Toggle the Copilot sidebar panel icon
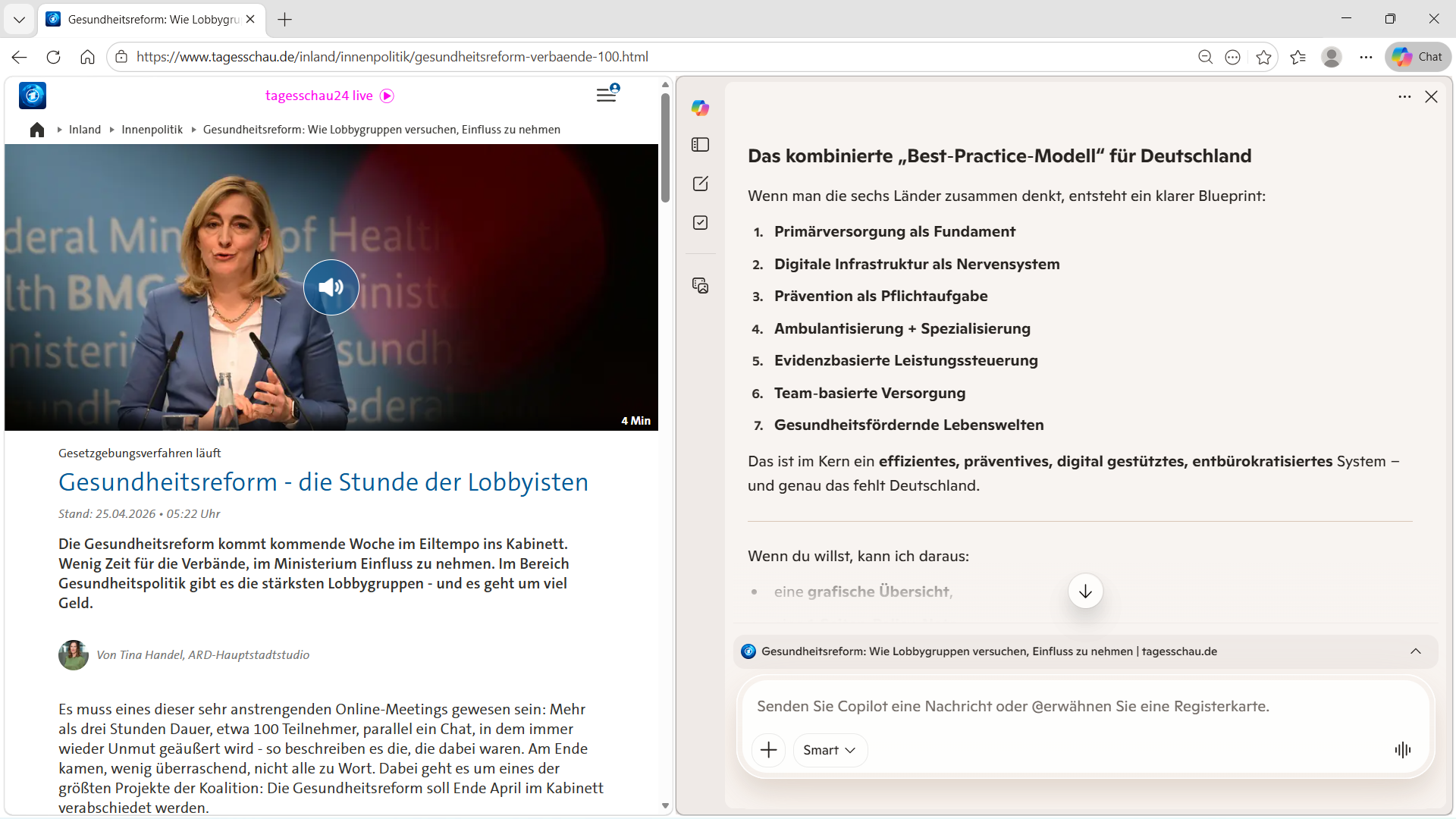The height and width of the screenshot is (819, 1456). pos(700,145)
